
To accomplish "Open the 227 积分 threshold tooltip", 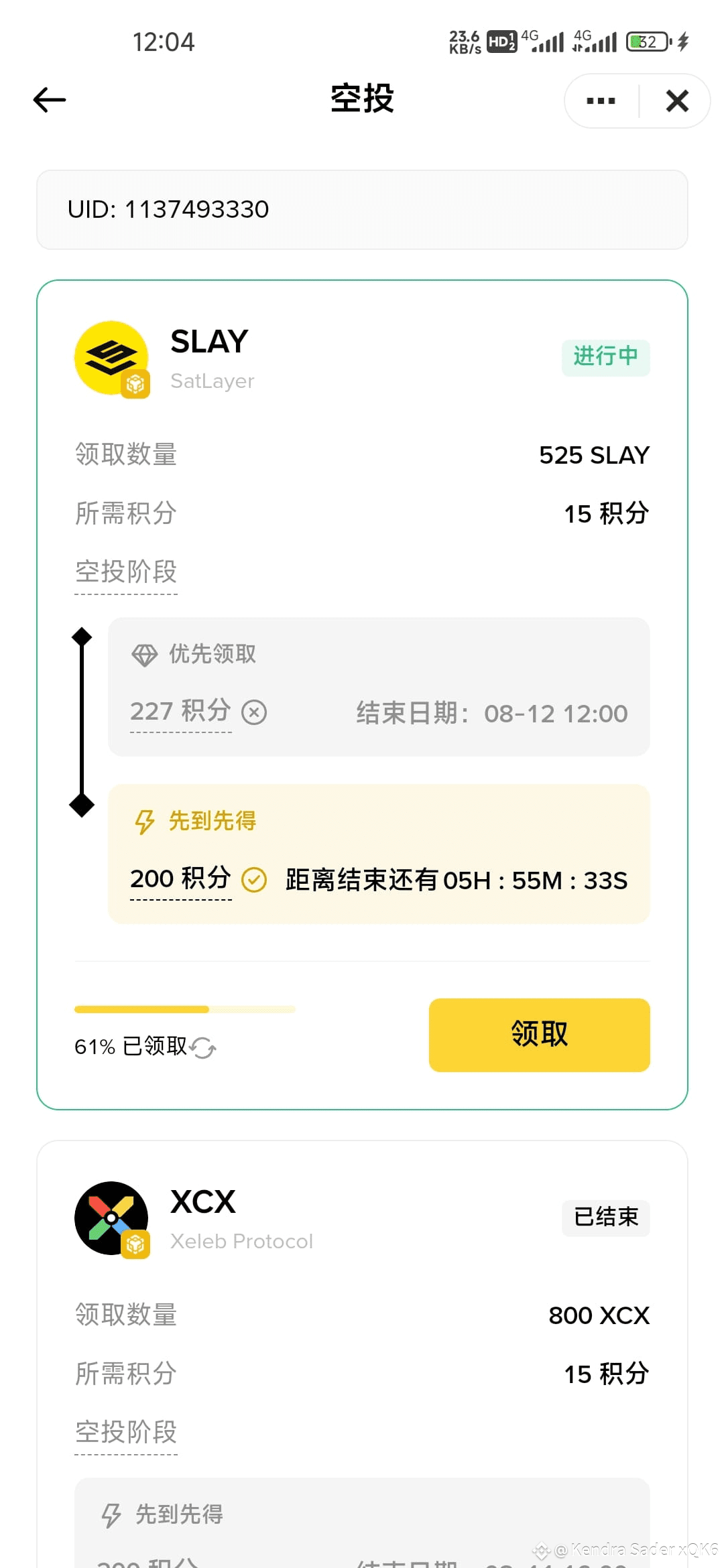I will coord(180,712).
